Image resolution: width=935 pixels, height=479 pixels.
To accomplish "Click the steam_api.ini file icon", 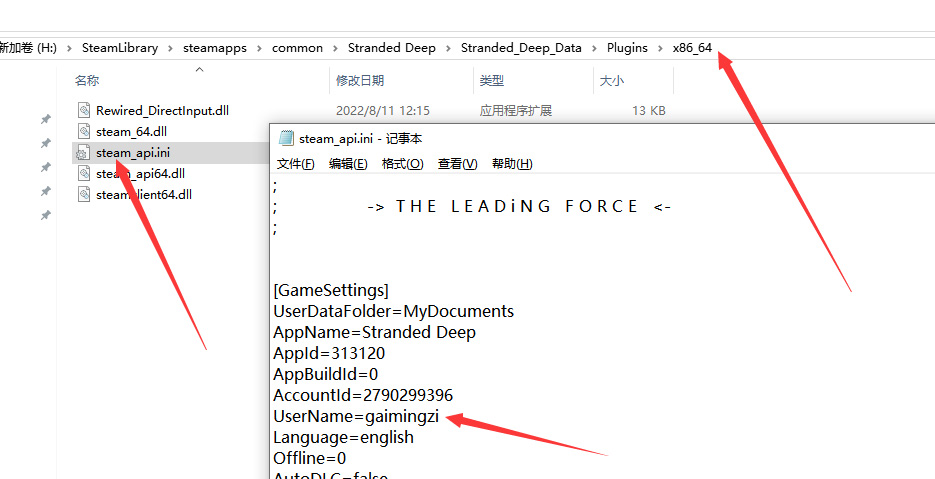I will point(84,153).
